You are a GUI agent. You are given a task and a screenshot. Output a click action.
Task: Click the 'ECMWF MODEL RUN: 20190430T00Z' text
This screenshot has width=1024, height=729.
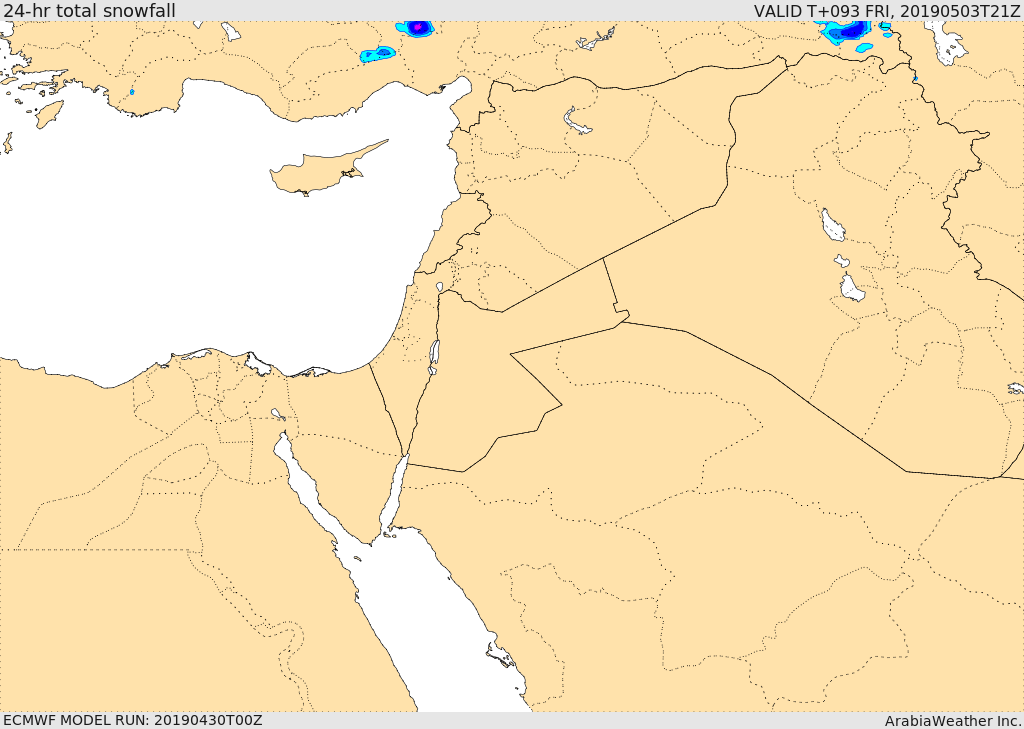coord(133,720)
